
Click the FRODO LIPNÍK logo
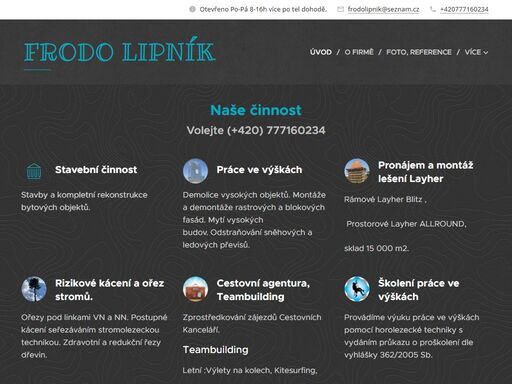120,52
